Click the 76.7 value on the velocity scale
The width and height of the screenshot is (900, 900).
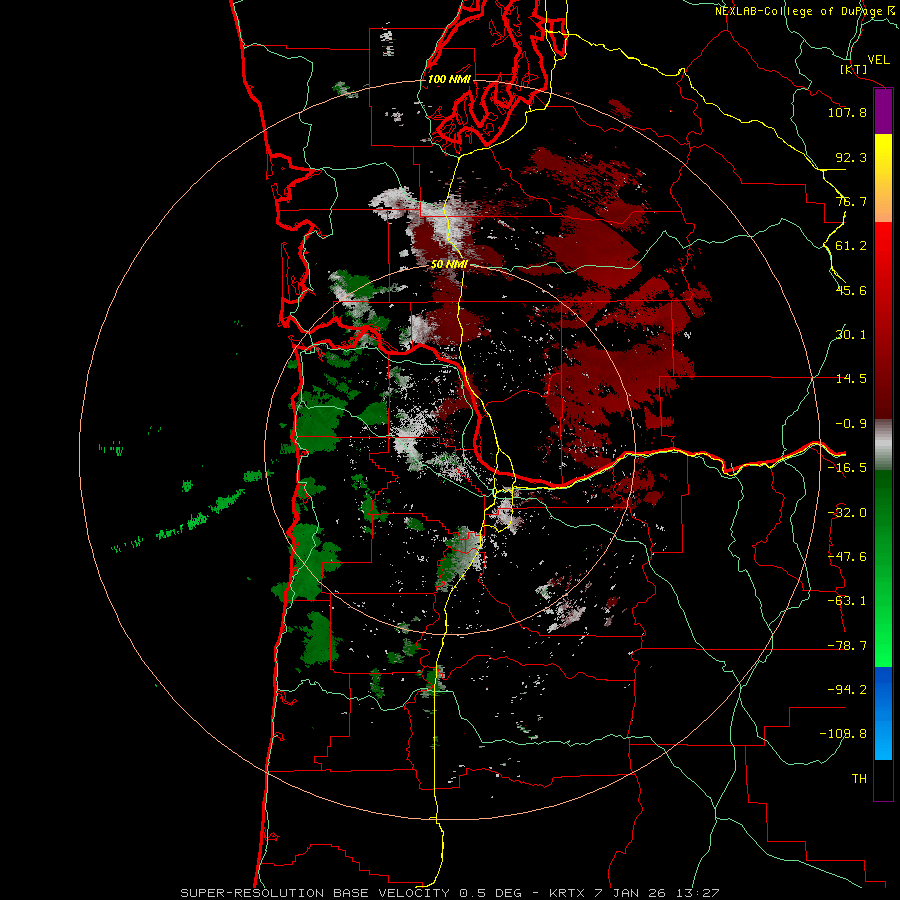tap(851, 201)
